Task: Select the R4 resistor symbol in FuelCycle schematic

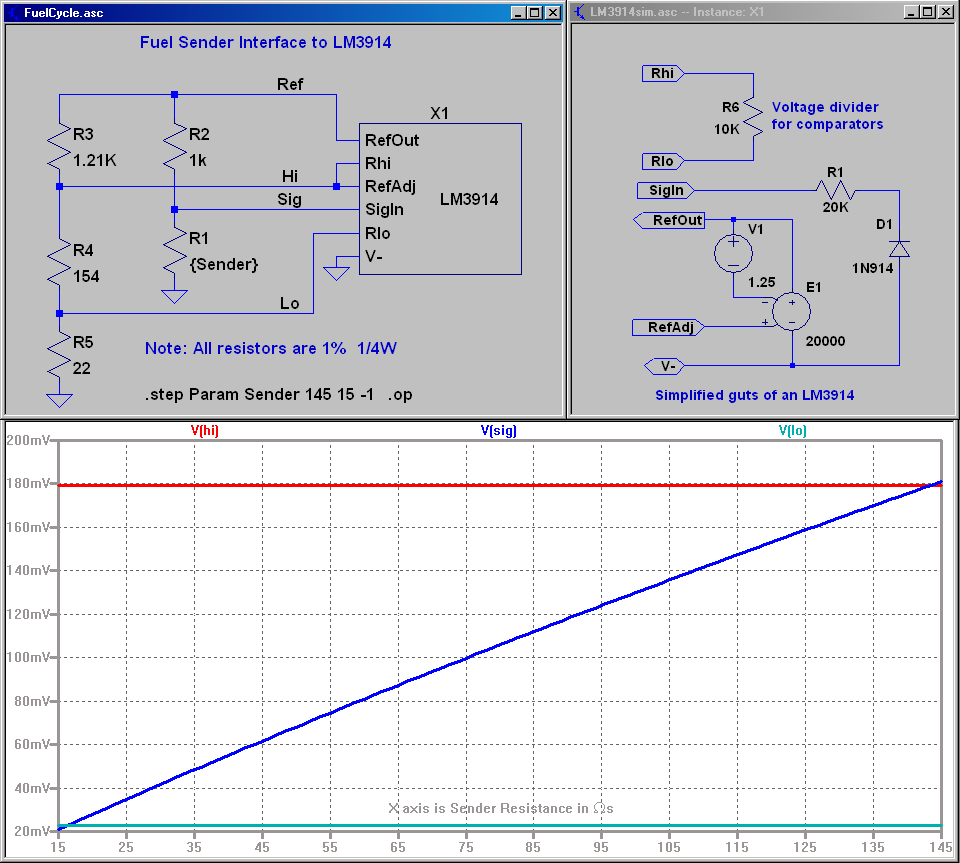Action: pyautogui.click(x=59, y=262)
